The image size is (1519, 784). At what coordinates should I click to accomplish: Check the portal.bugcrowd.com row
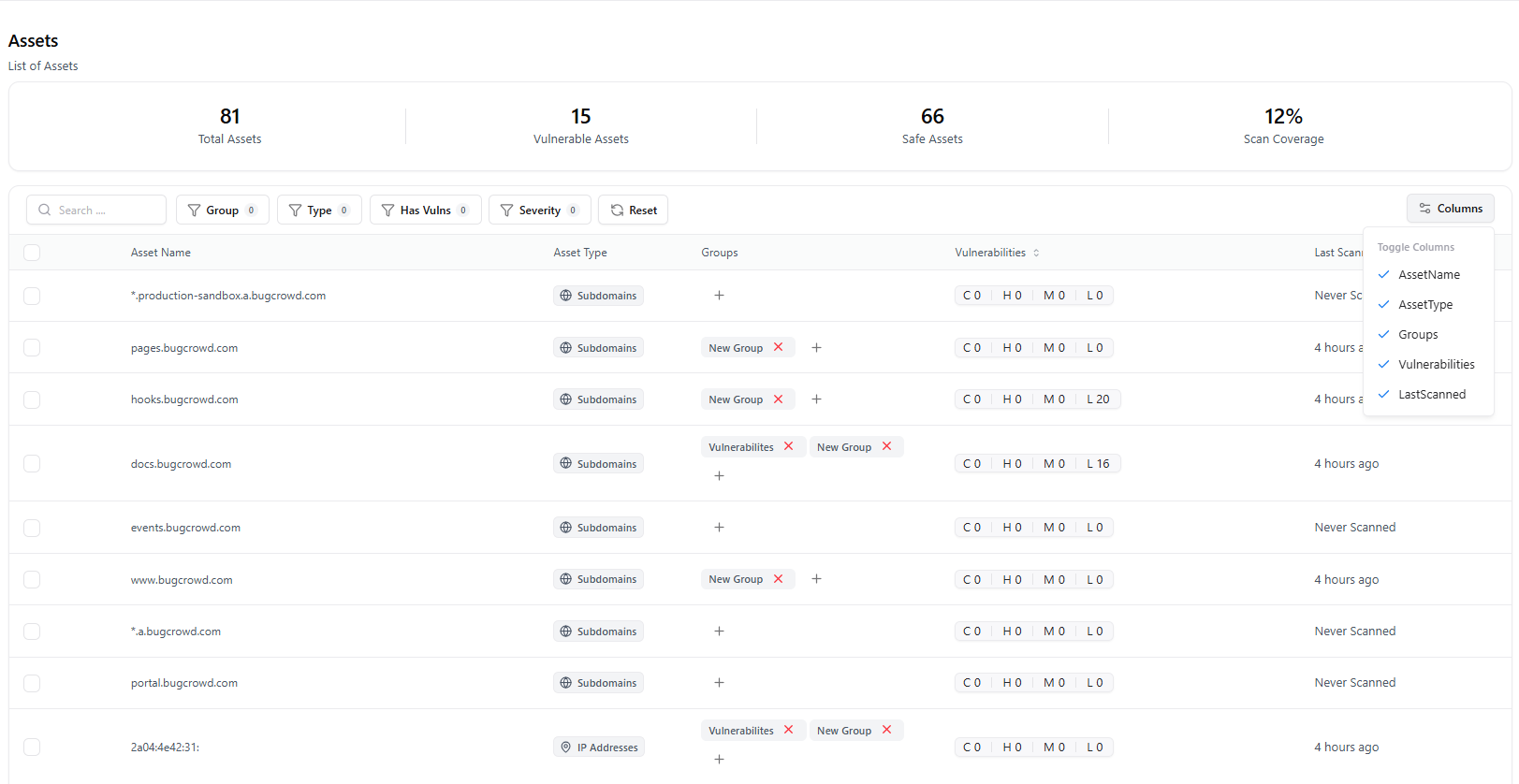pyautogui.click(x=32, y=683)
